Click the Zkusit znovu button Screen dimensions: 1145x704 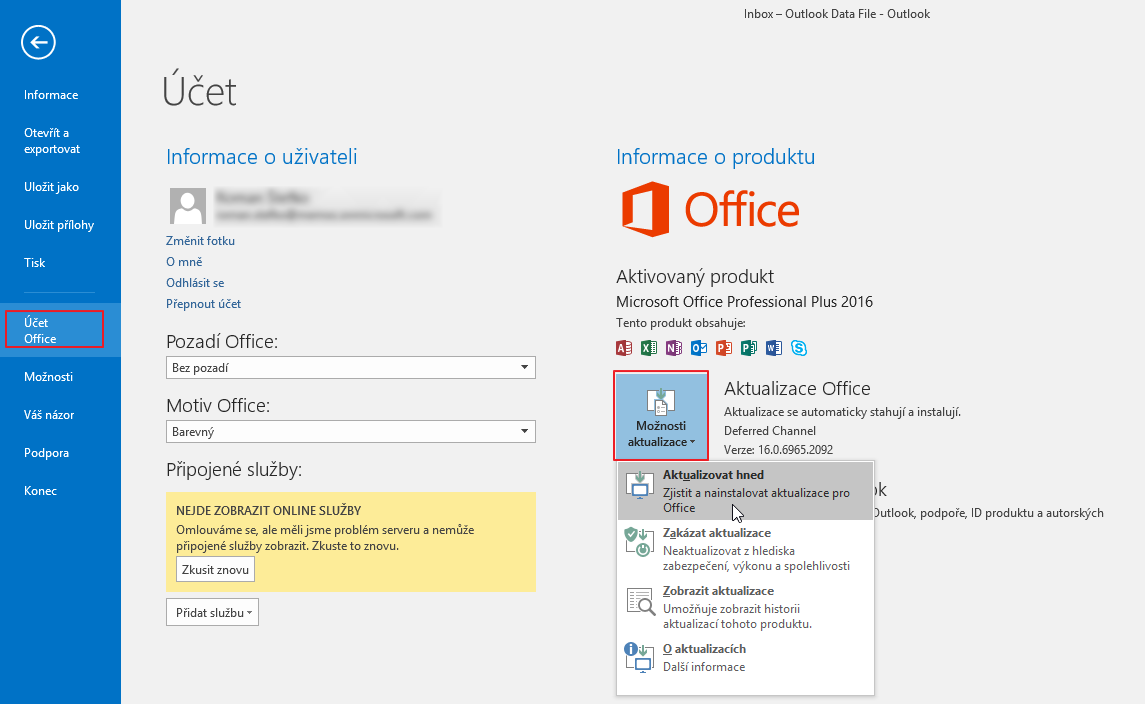coord(215,570)
